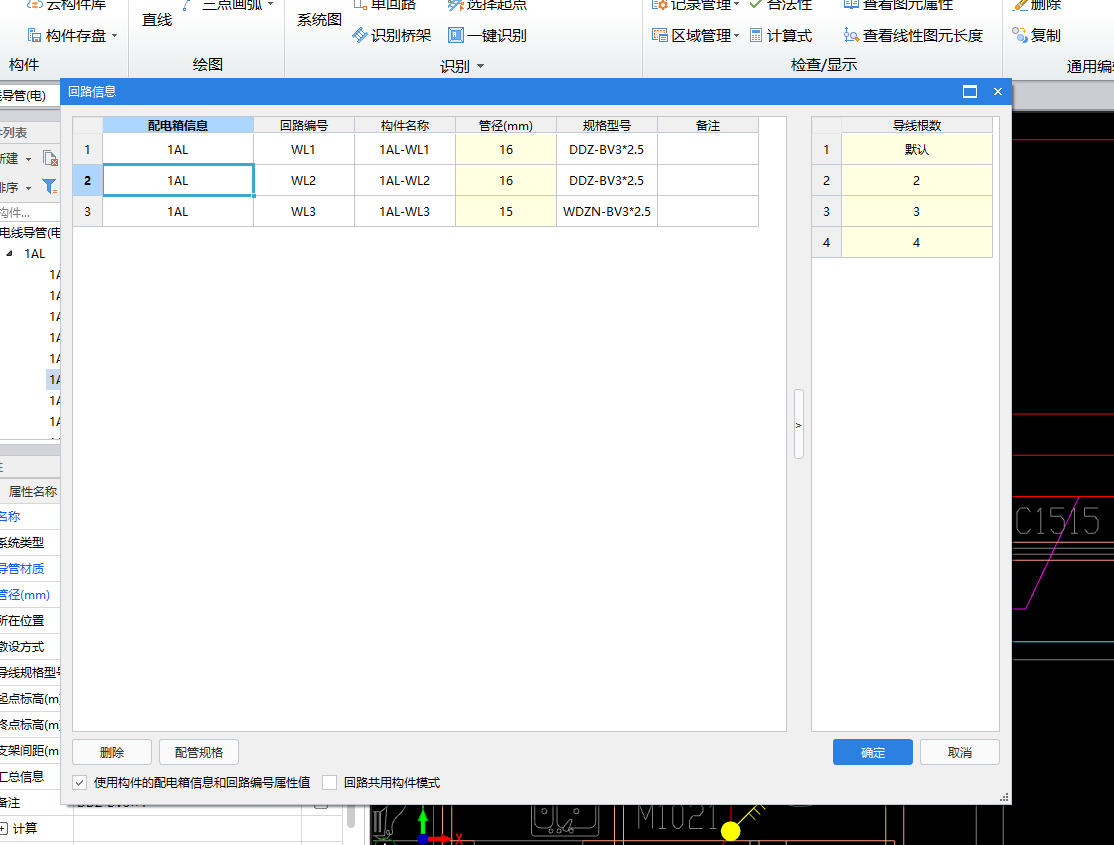Click the WL1 circuit number cell
Screen dimensions: 1114x845
point(303,149)
